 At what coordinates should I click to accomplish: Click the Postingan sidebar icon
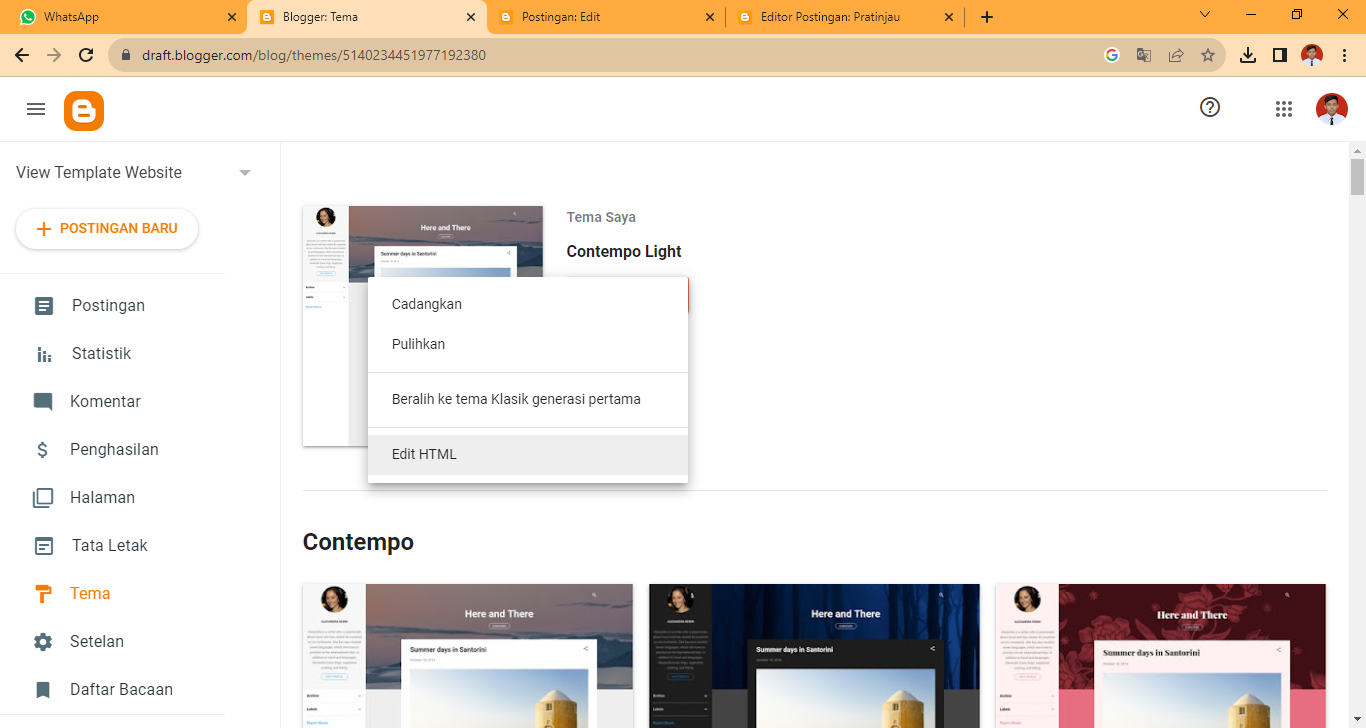[44, 306]
